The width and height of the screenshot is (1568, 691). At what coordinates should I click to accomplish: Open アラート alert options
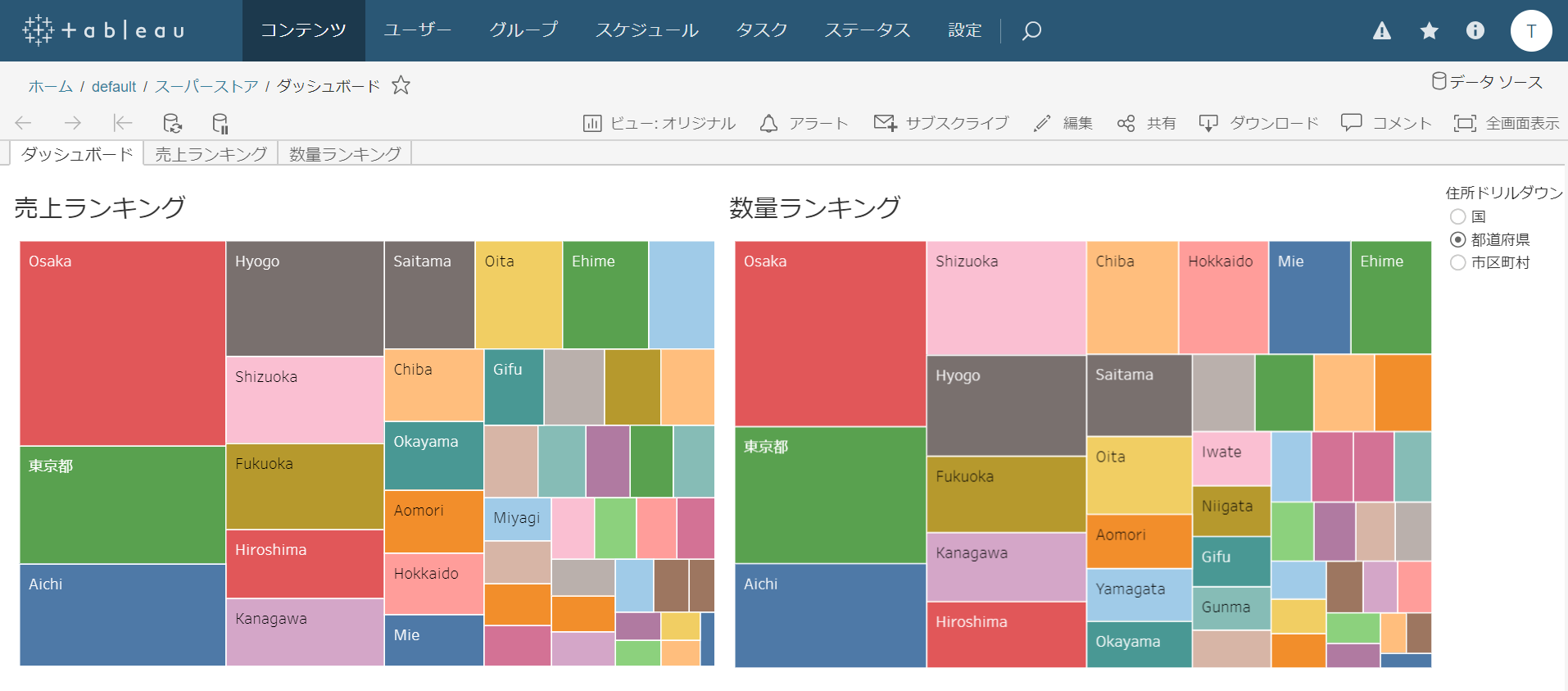(804, 123)
